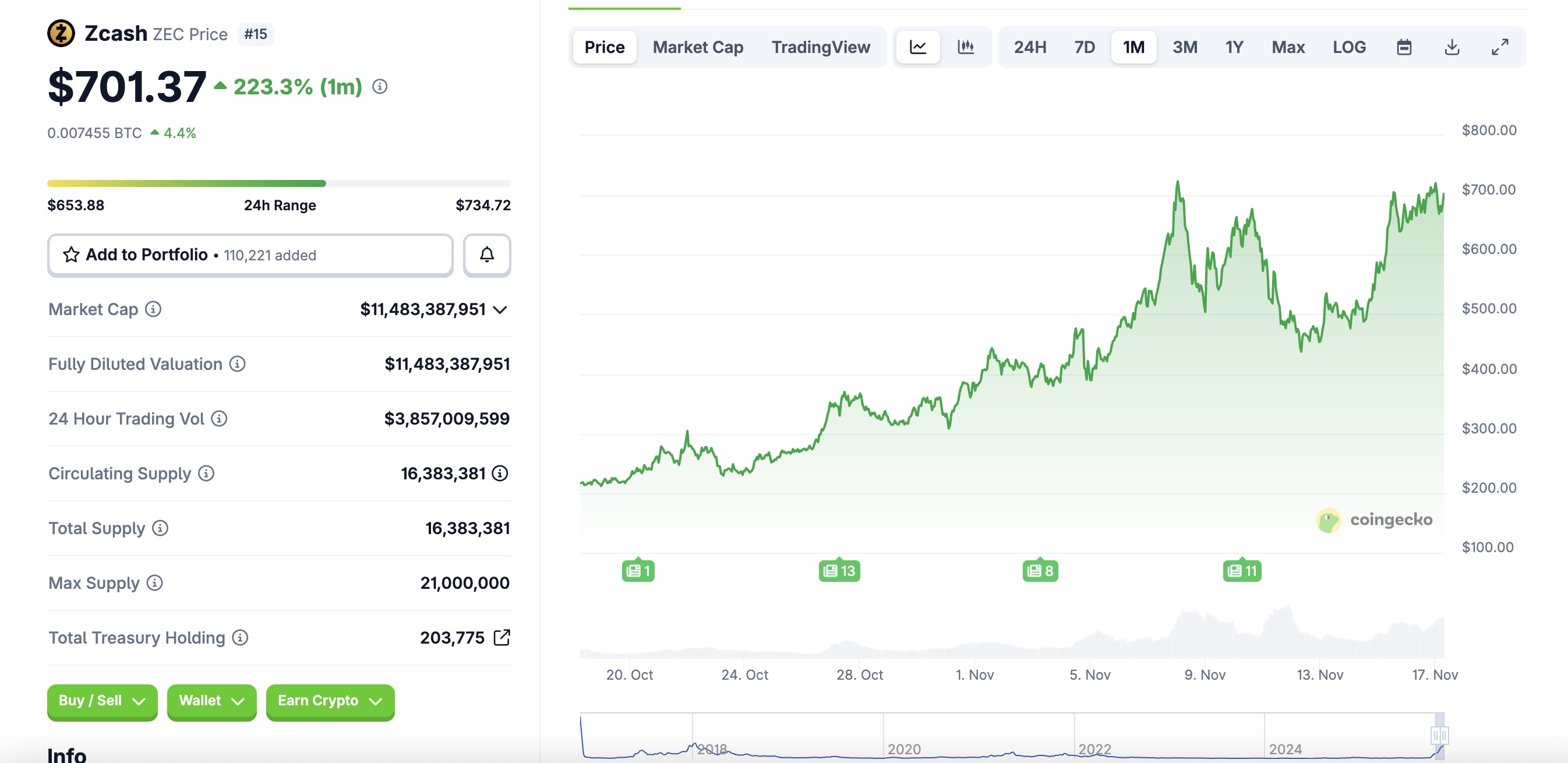Viewport: 1568px width, 763px height.
Task: Open Circulating Supply info tooltip
Action: coord(206,474)
